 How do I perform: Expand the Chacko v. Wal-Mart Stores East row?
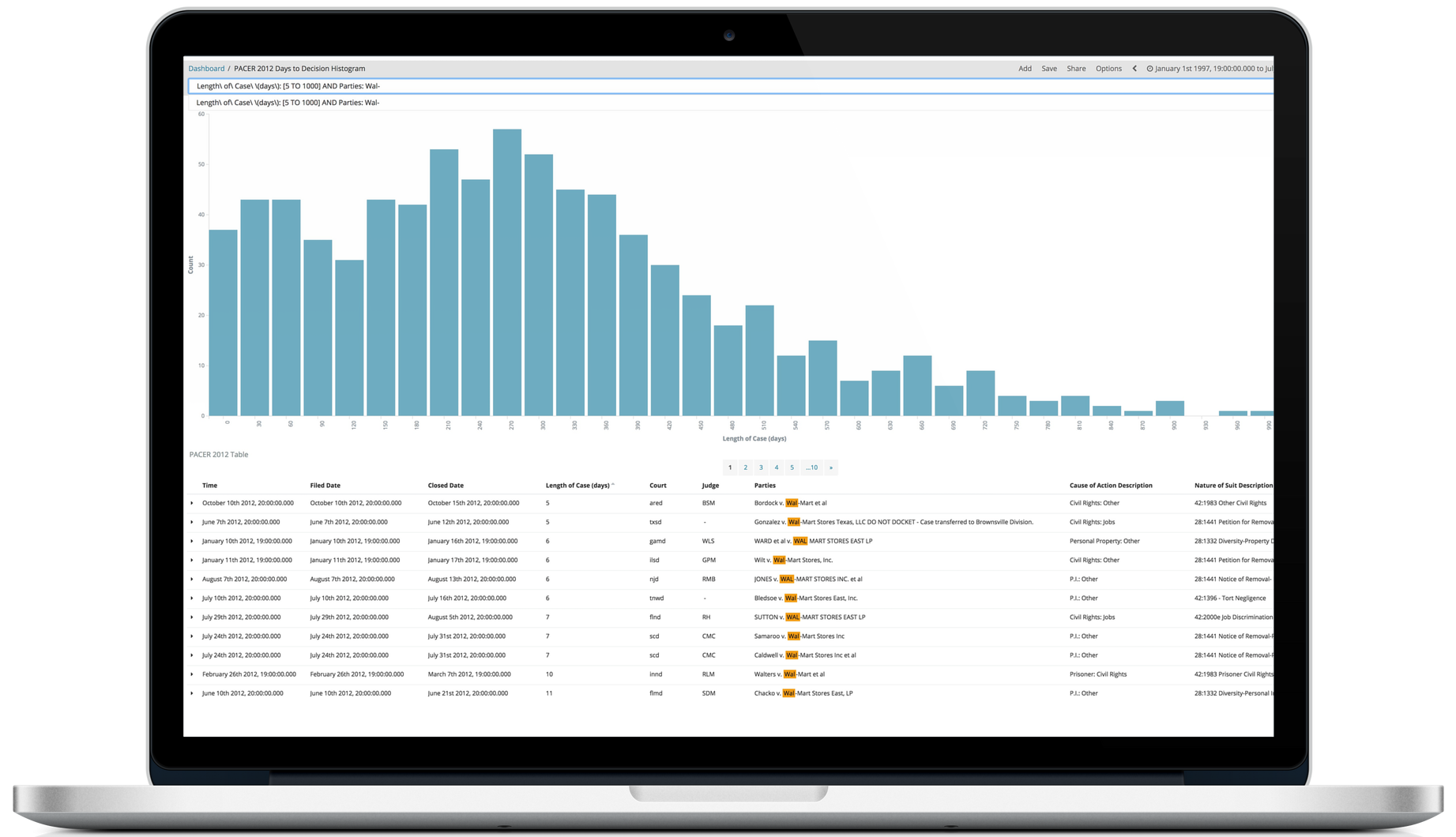tap(191, 693)
